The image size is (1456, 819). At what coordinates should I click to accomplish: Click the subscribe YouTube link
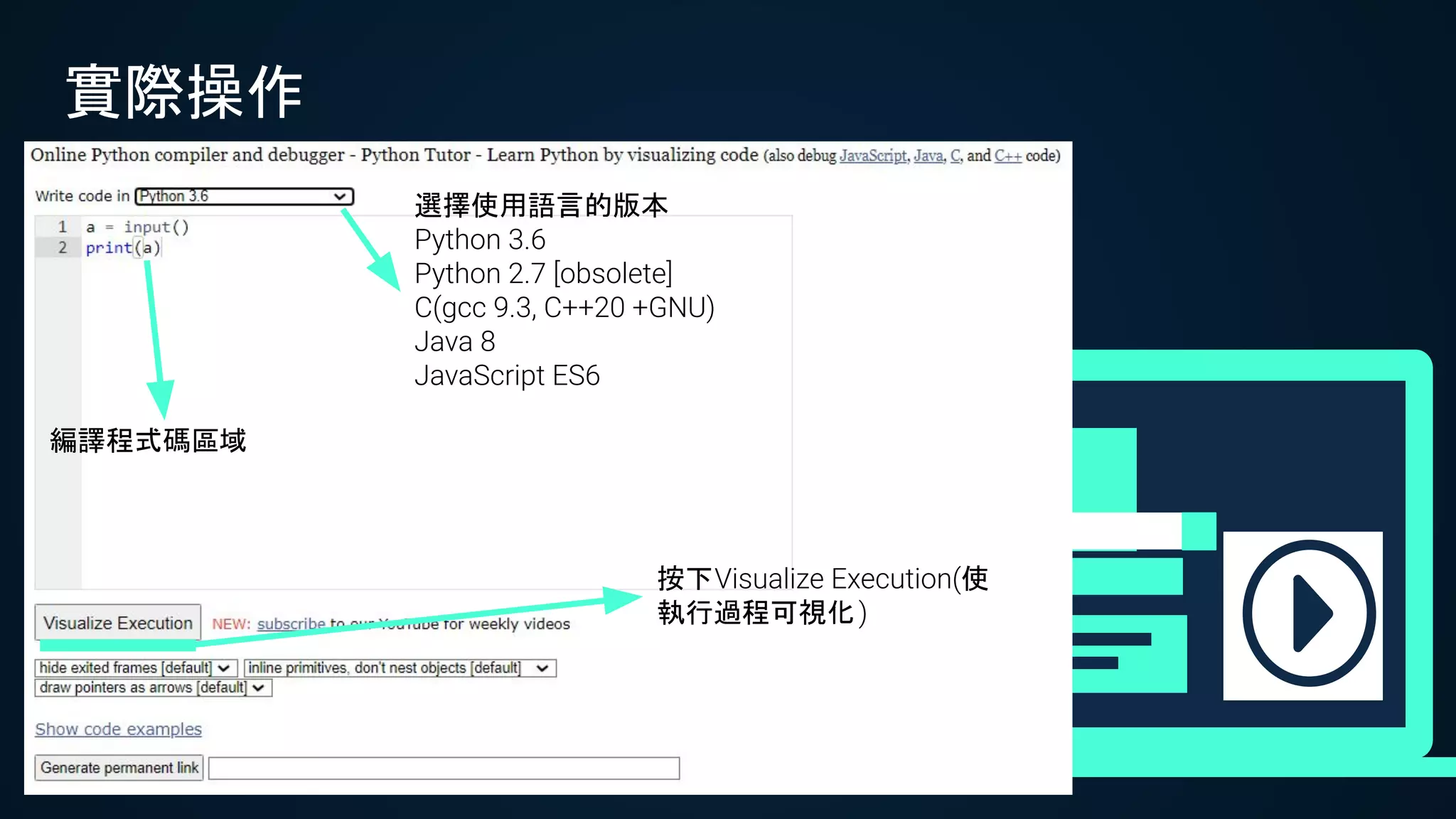tap(291, 623)
